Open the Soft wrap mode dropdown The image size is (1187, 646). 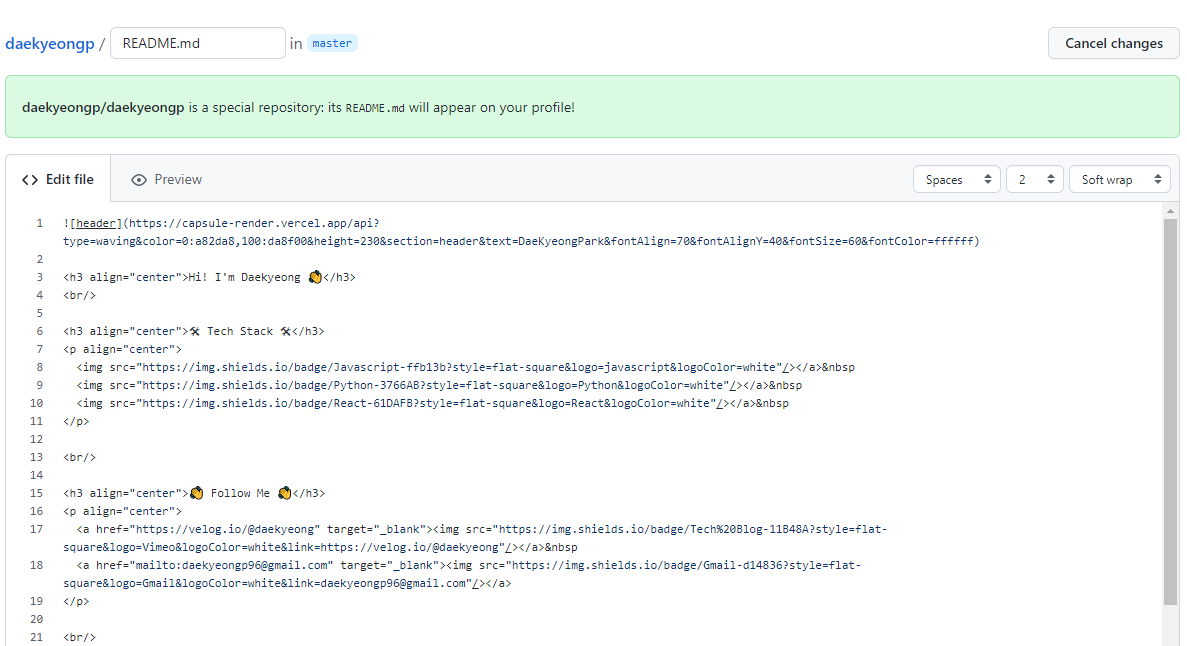click(x=1119, y=180)
